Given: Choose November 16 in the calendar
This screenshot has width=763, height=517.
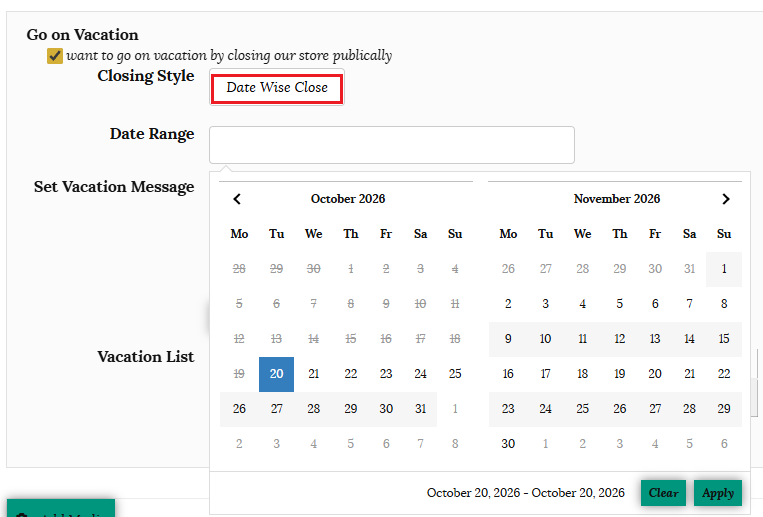Looking at the screenshot, I should tap(508, 374).
